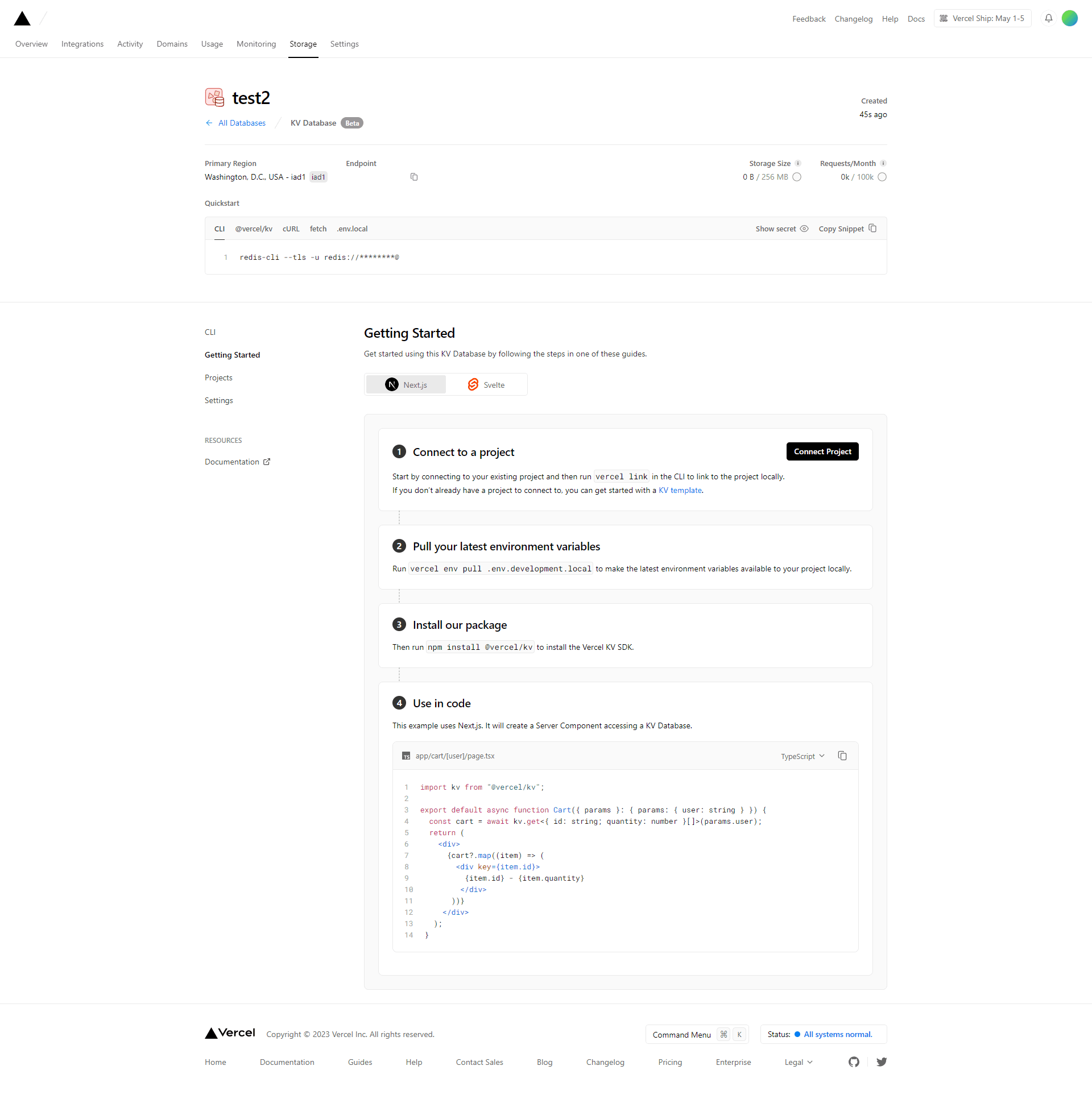This screenshot has width=1092, height=1099.
Task: Copy the page.tsx code sample
Action: (x=842, y=756)
